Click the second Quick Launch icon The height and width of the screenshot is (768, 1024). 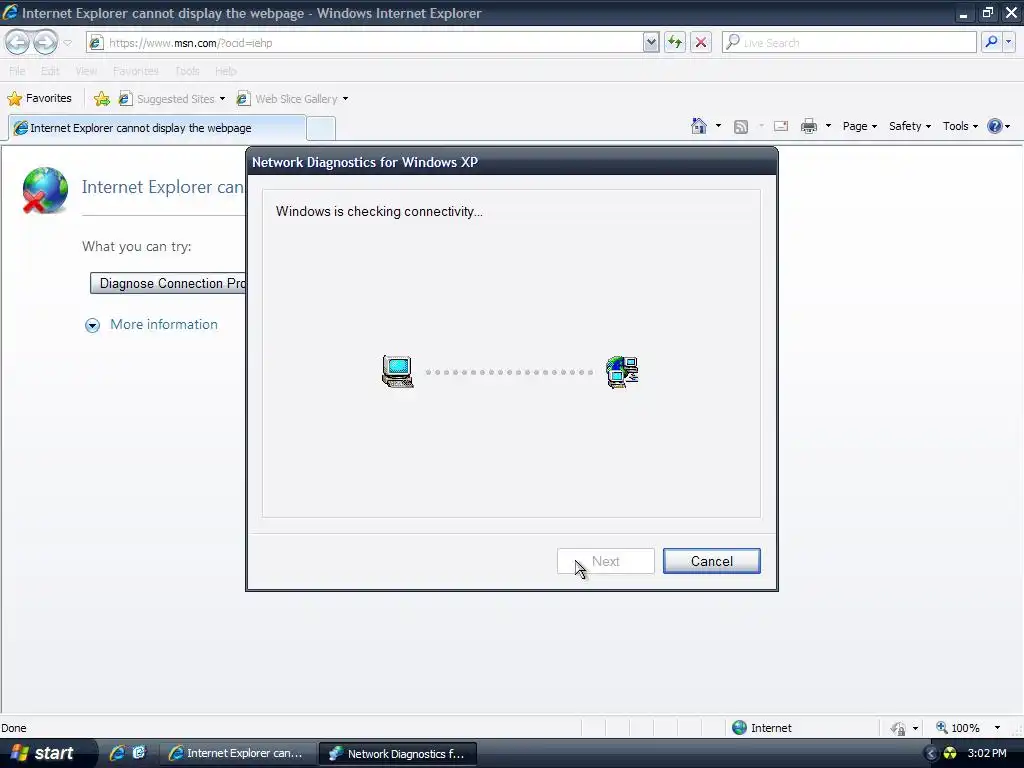click(x=139, y=753)
